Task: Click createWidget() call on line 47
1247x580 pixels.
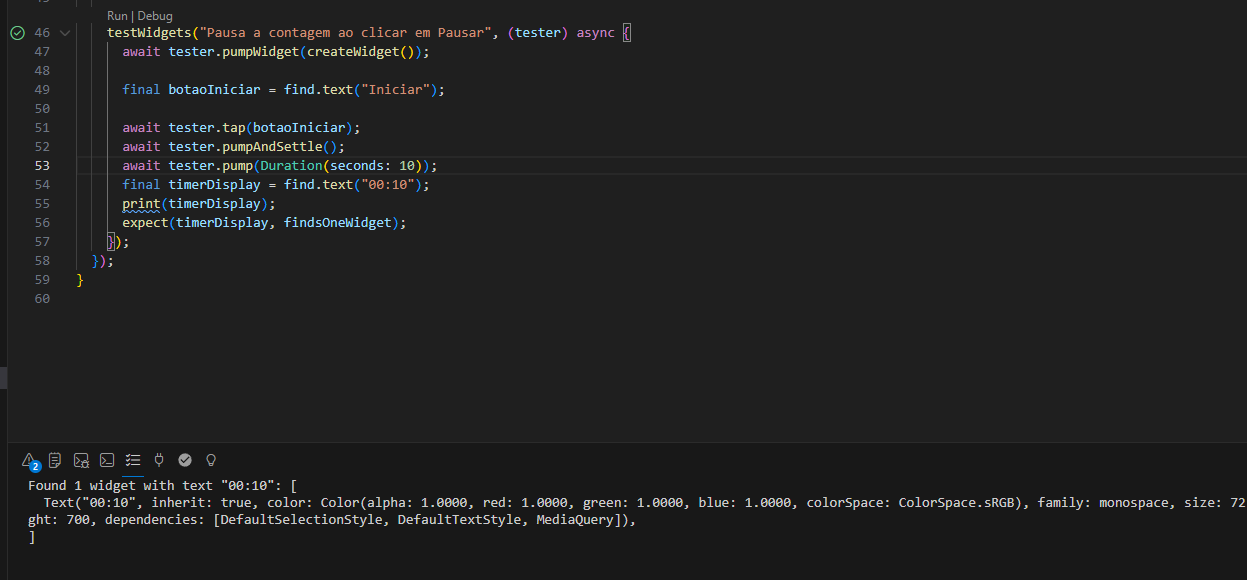Action: [360, 52]
